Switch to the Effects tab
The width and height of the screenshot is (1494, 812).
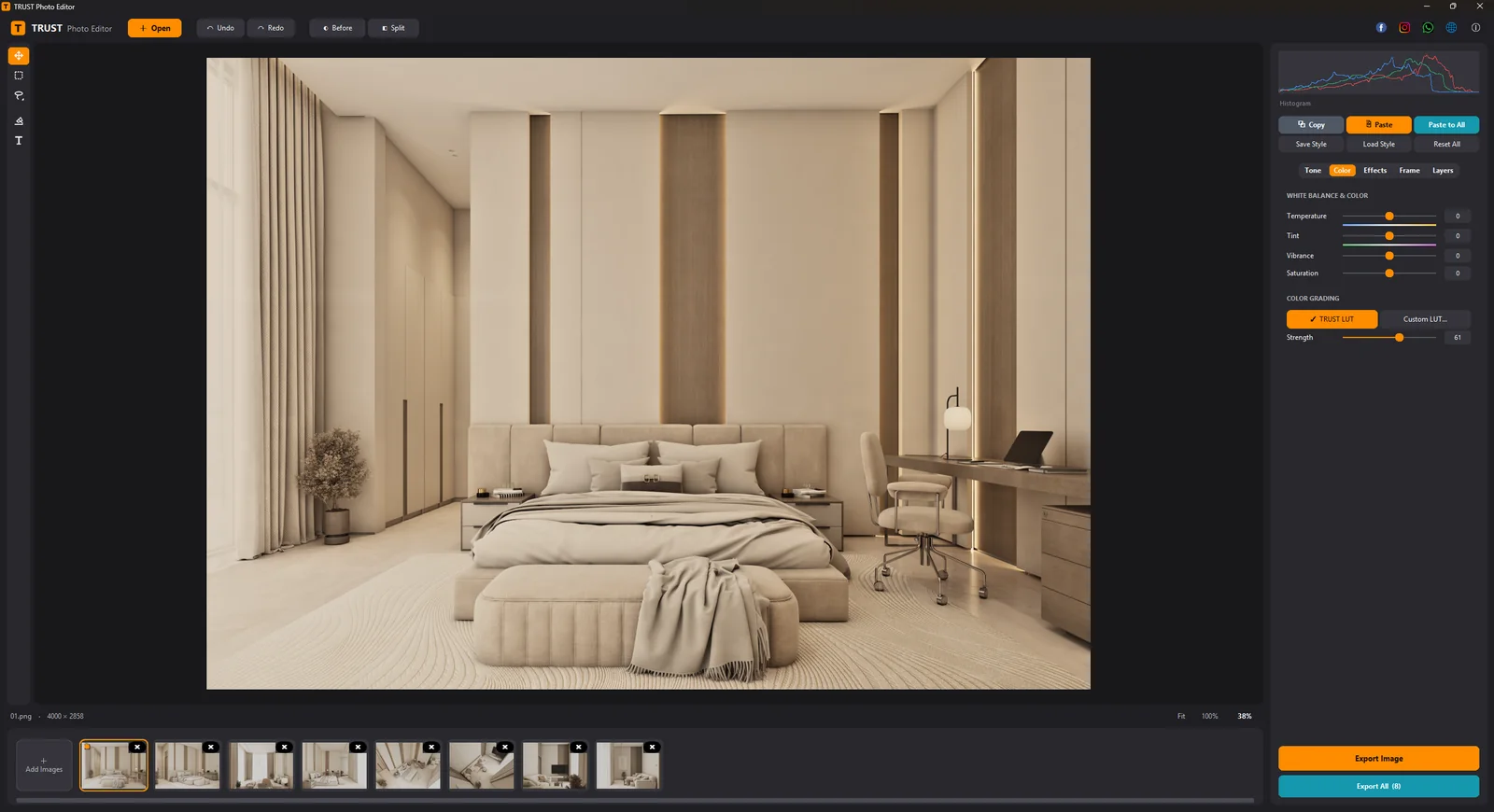click(x=1374, y=171)
